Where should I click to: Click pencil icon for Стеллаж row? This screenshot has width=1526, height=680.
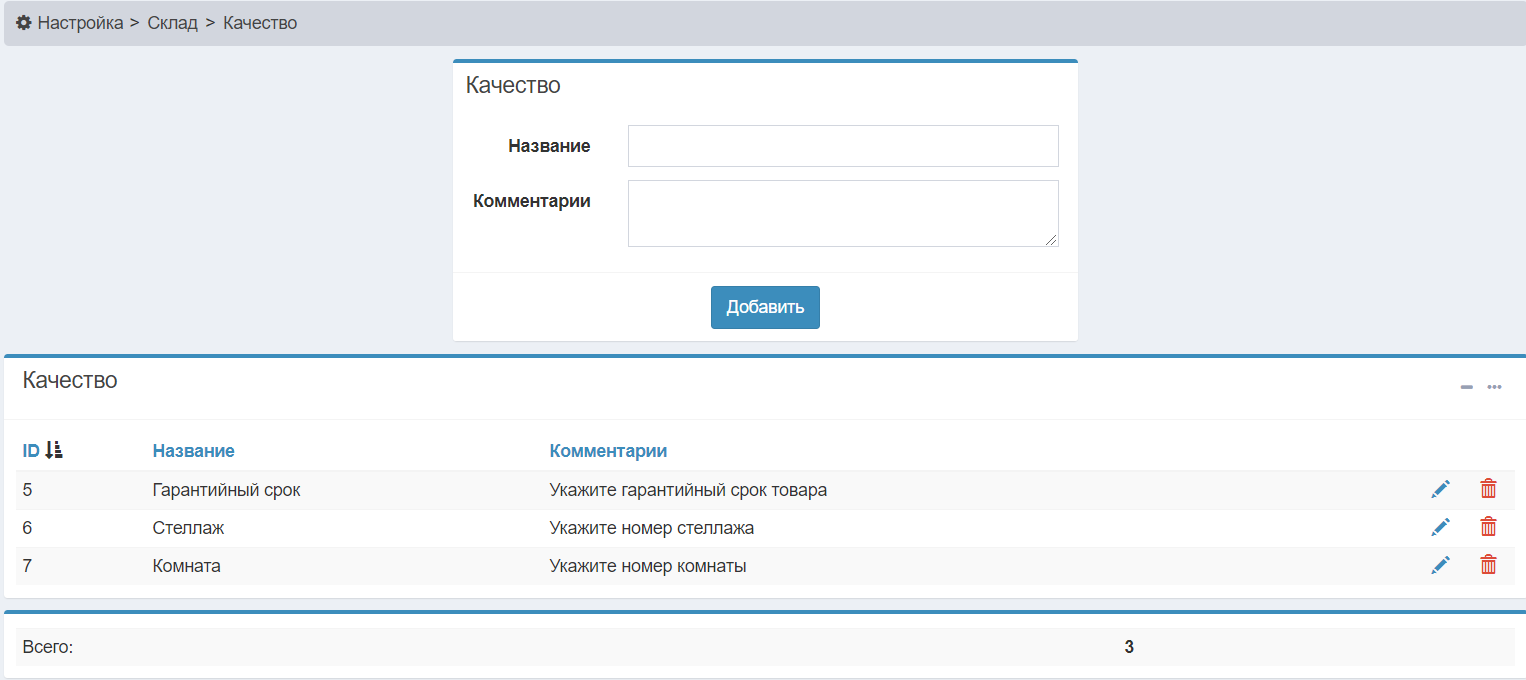1440,527
